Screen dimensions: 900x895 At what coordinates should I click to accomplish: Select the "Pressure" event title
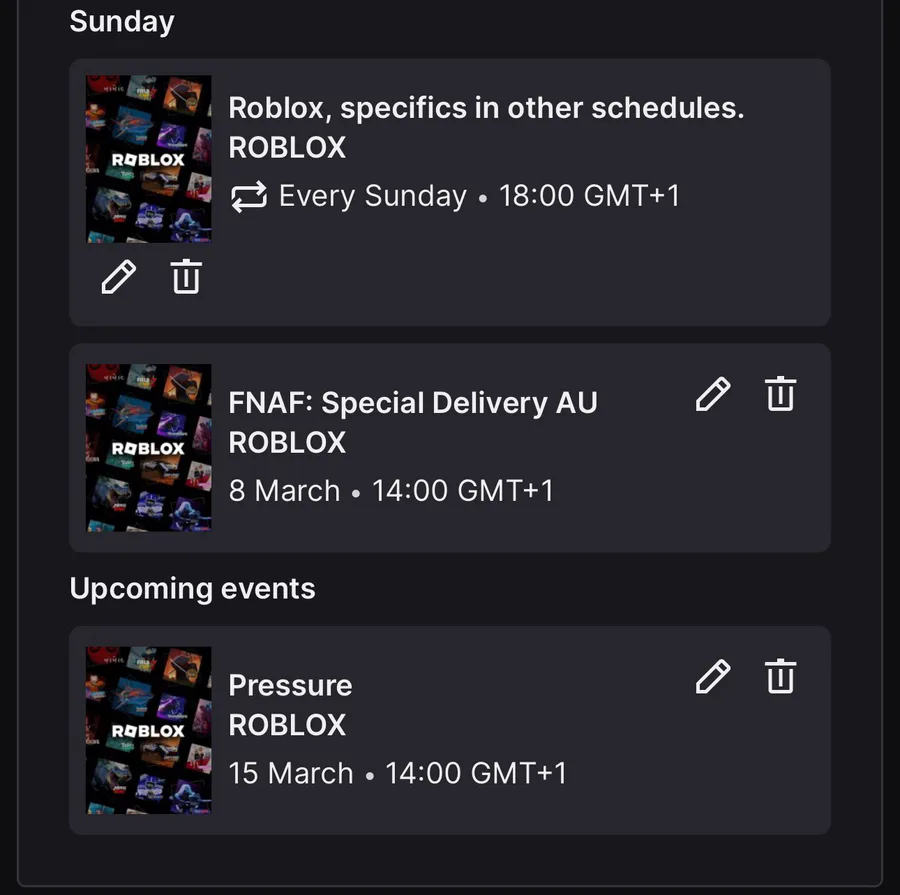click(290, 685)
